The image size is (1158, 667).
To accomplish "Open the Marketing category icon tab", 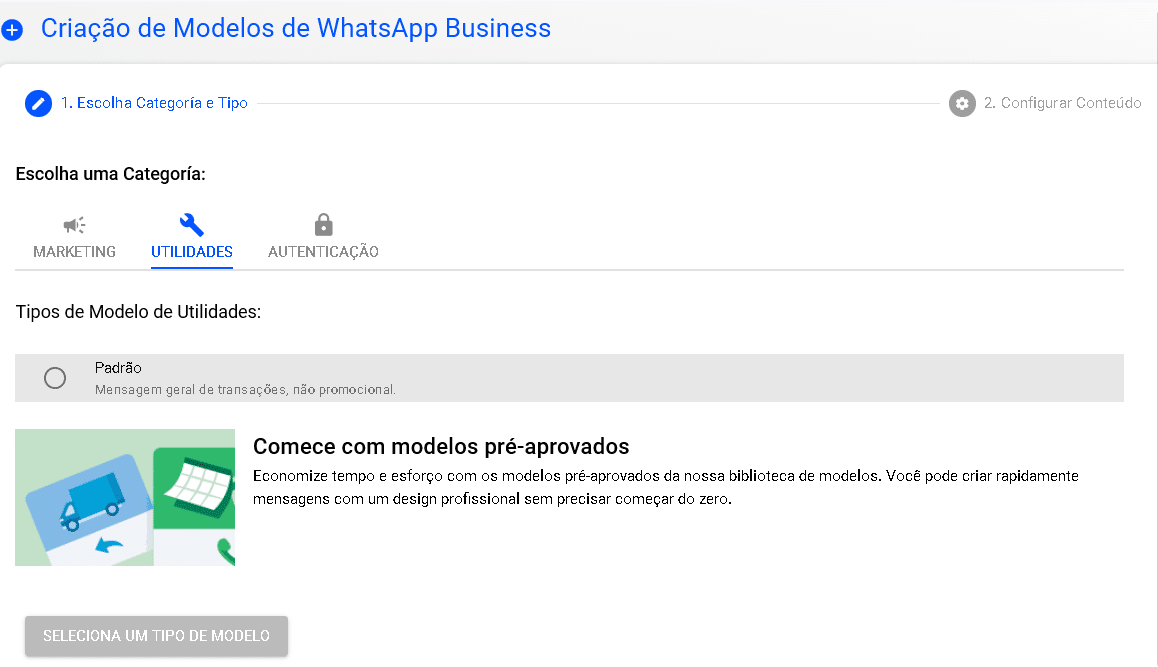I will (x=74, y=237).
